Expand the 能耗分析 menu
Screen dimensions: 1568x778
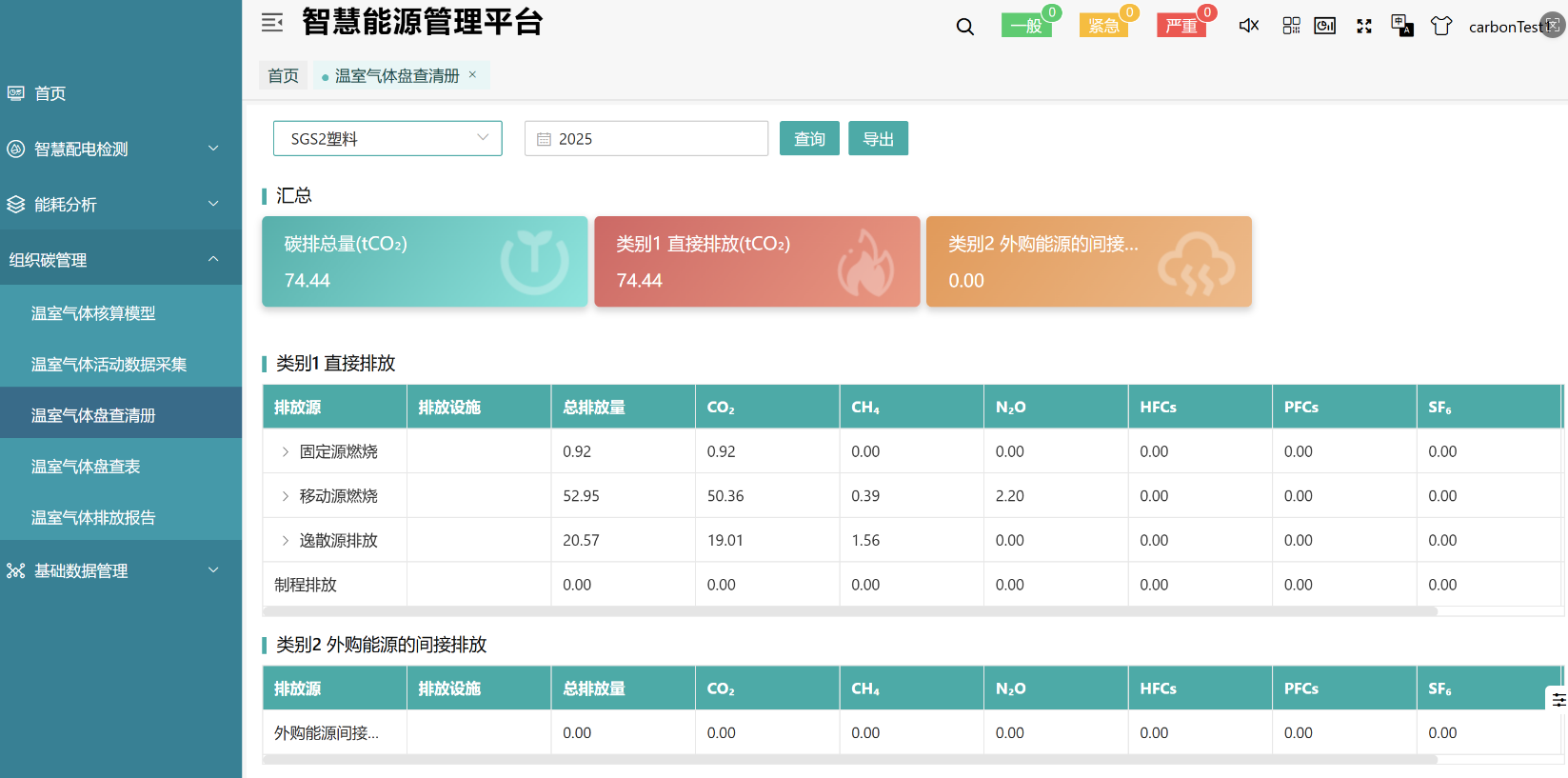pos(213,204)
